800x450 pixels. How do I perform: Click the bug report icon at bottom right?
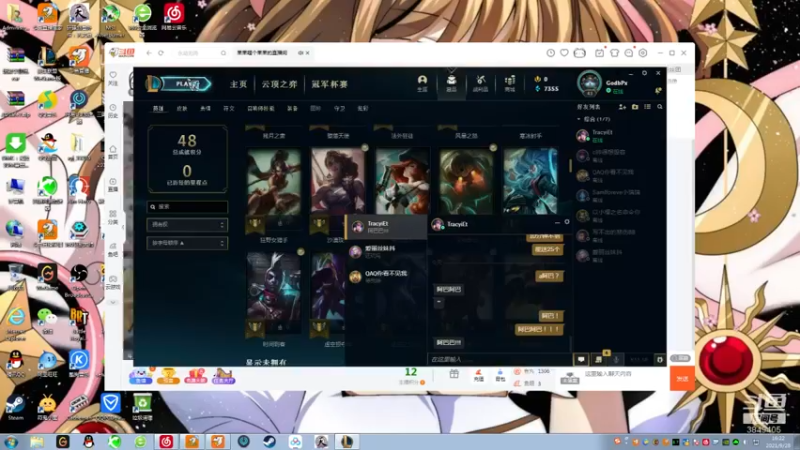[659, 360]
